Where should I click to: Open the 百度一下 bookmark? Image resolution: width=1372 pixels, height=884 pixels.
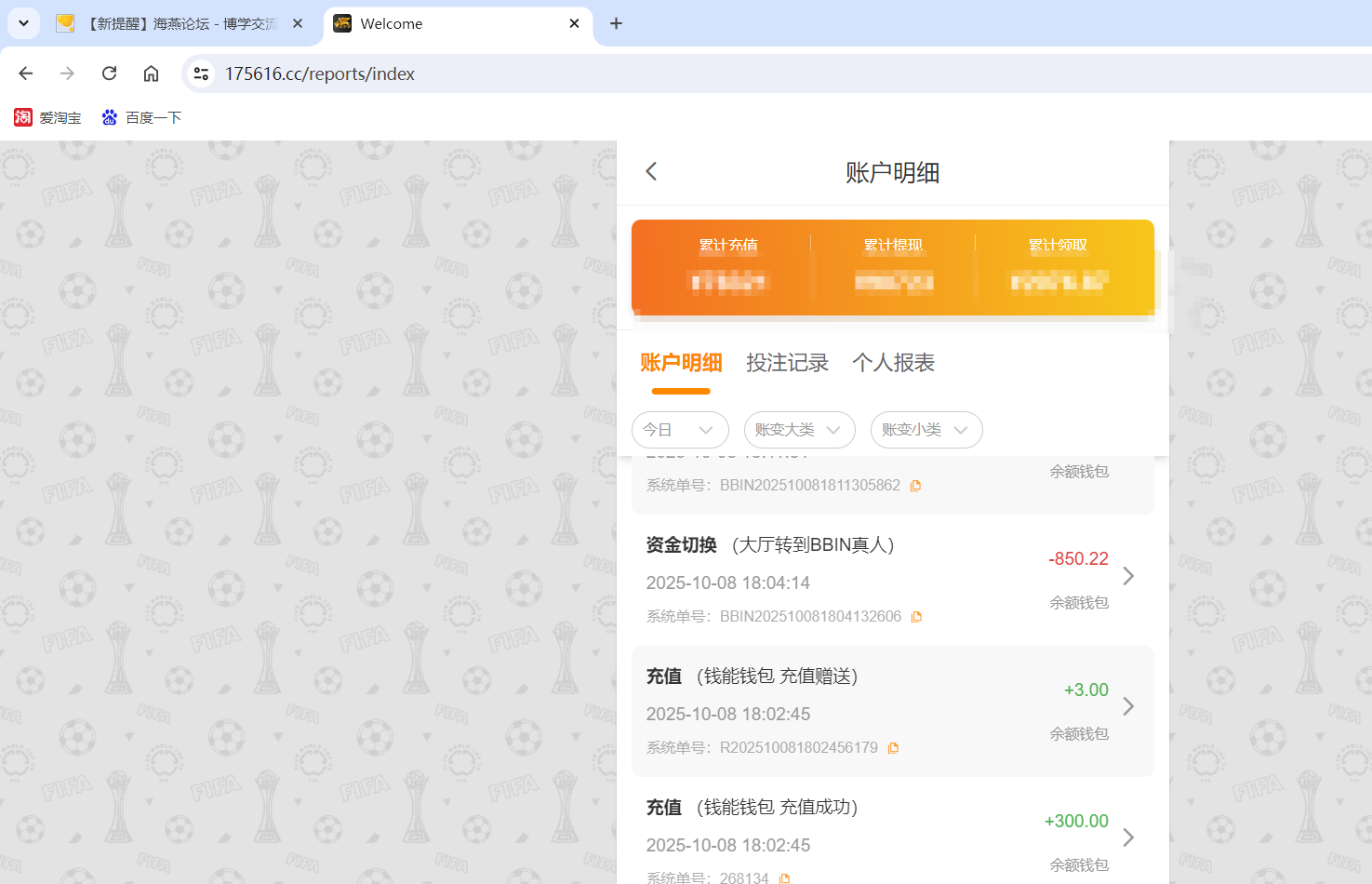(x=141, y=117)
